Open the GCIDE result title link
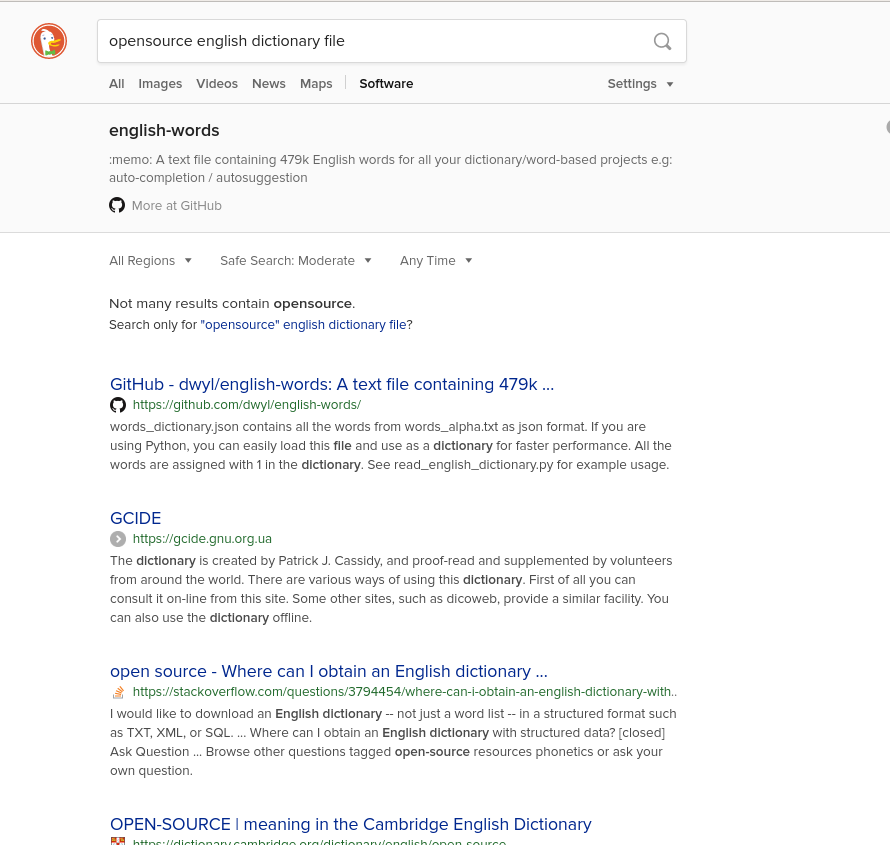The width and height of the screenshot is (890, 845). 135,518
